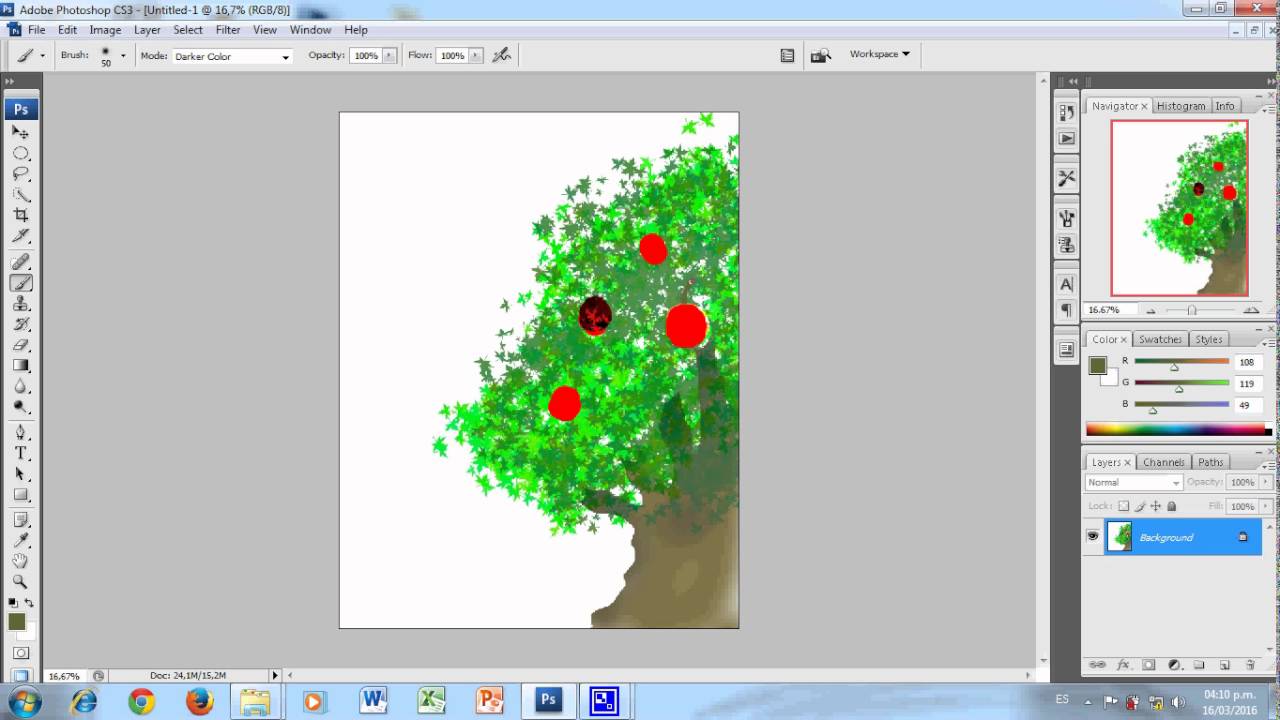Viewport: 1280px width, 720px height.
Task: Open the Workspace dropdown
Action: pos(880,54)
